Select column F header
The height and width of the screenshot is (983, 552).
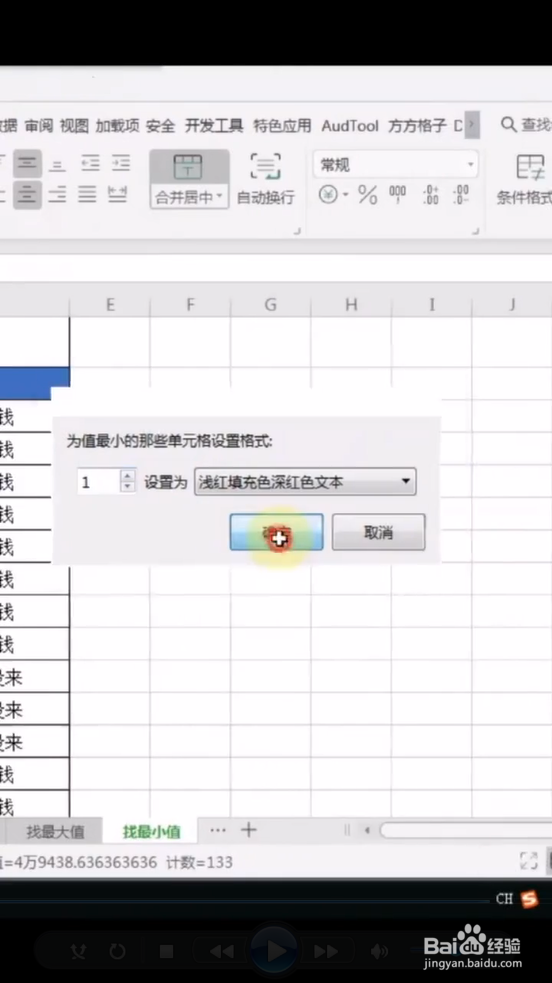coord(190,305)
